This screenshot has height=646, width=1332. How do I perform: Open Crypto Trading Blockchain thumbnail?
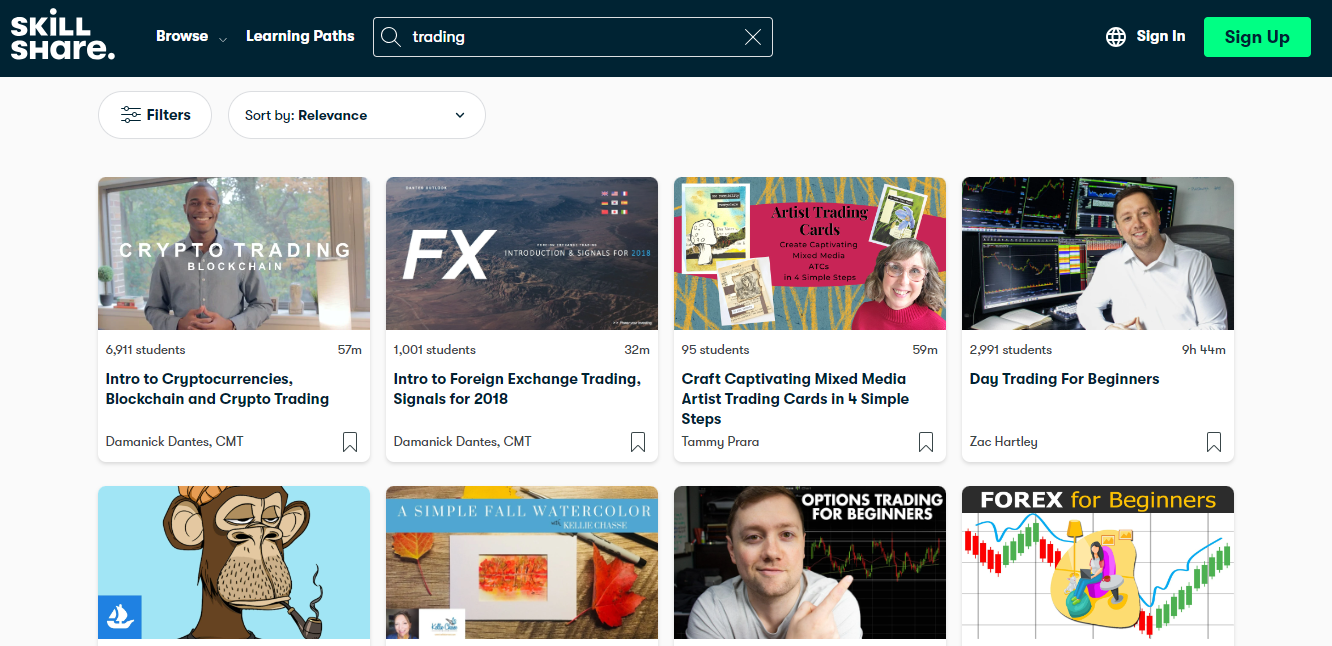(234, 254)
